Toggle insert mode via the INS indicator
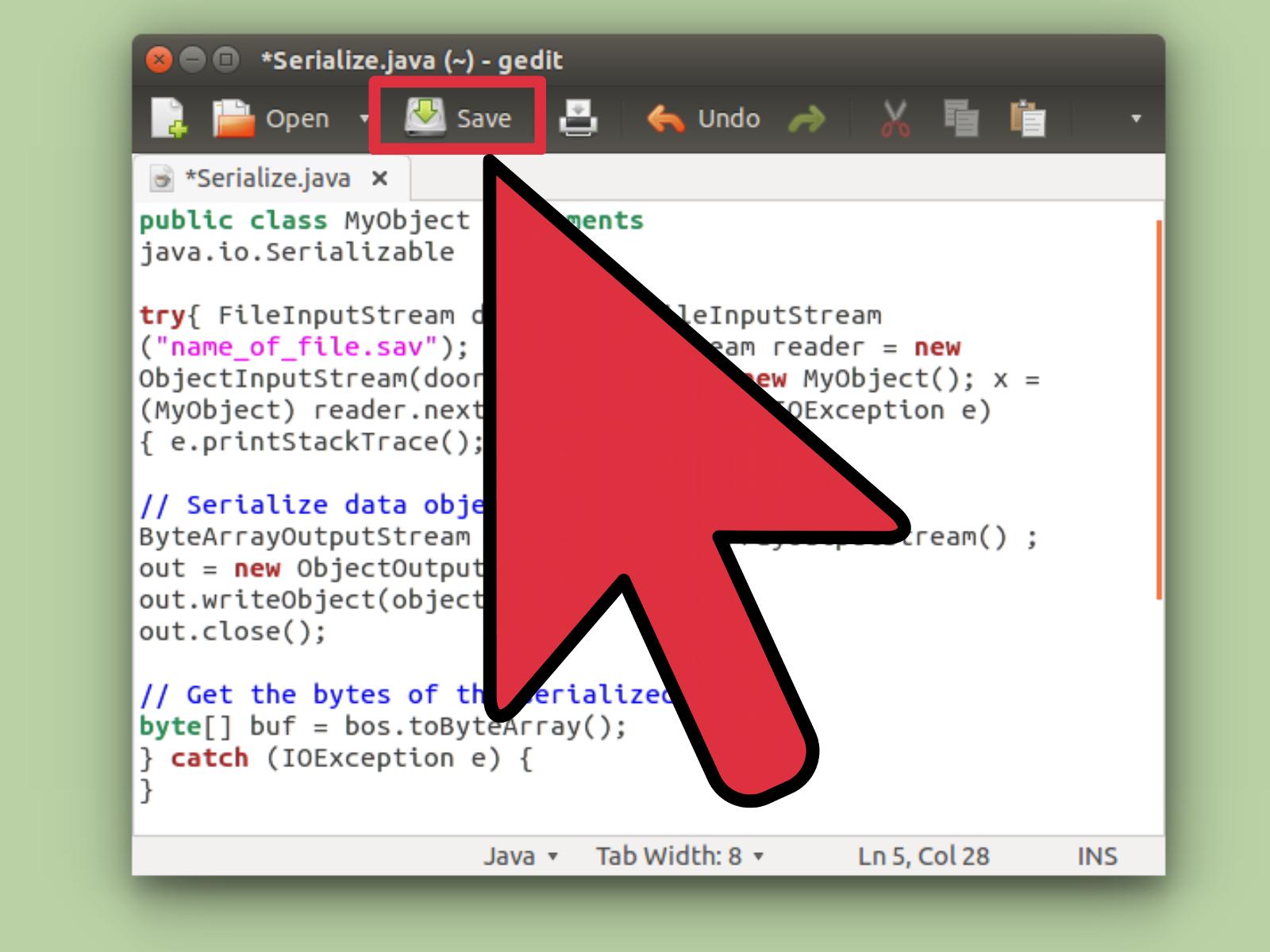The height and width of the screenshot is (952, 1270). pyautogui.click(x=1097, y=856)
